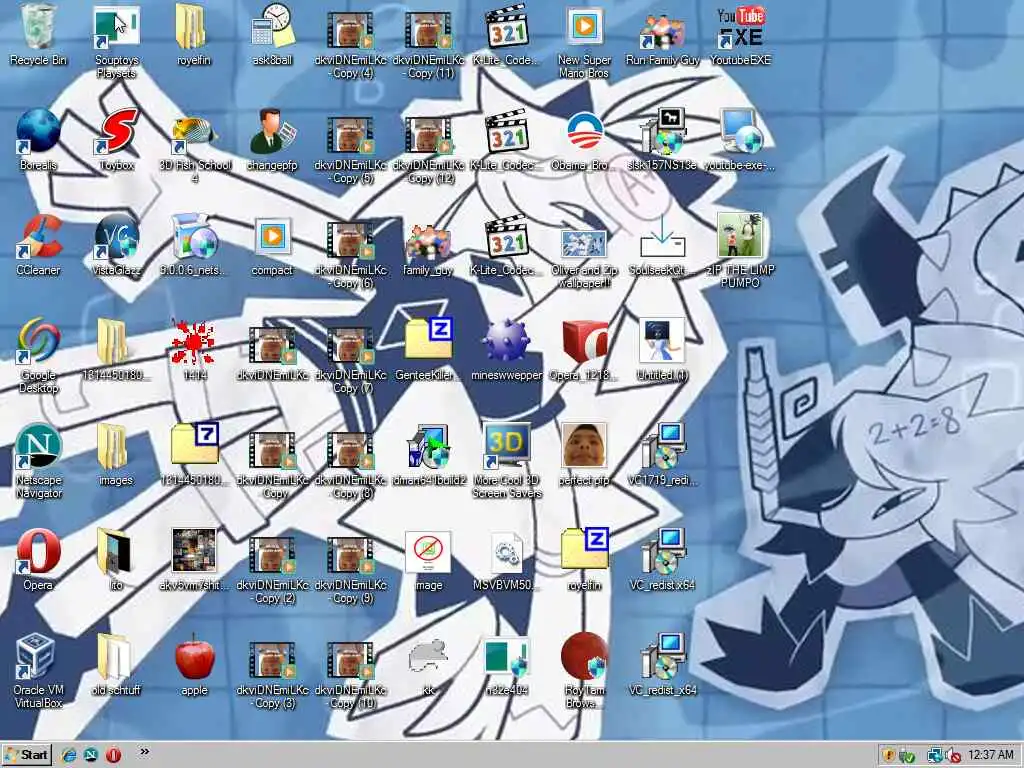Open the security shield tray icon

click(x=888, y=756)
